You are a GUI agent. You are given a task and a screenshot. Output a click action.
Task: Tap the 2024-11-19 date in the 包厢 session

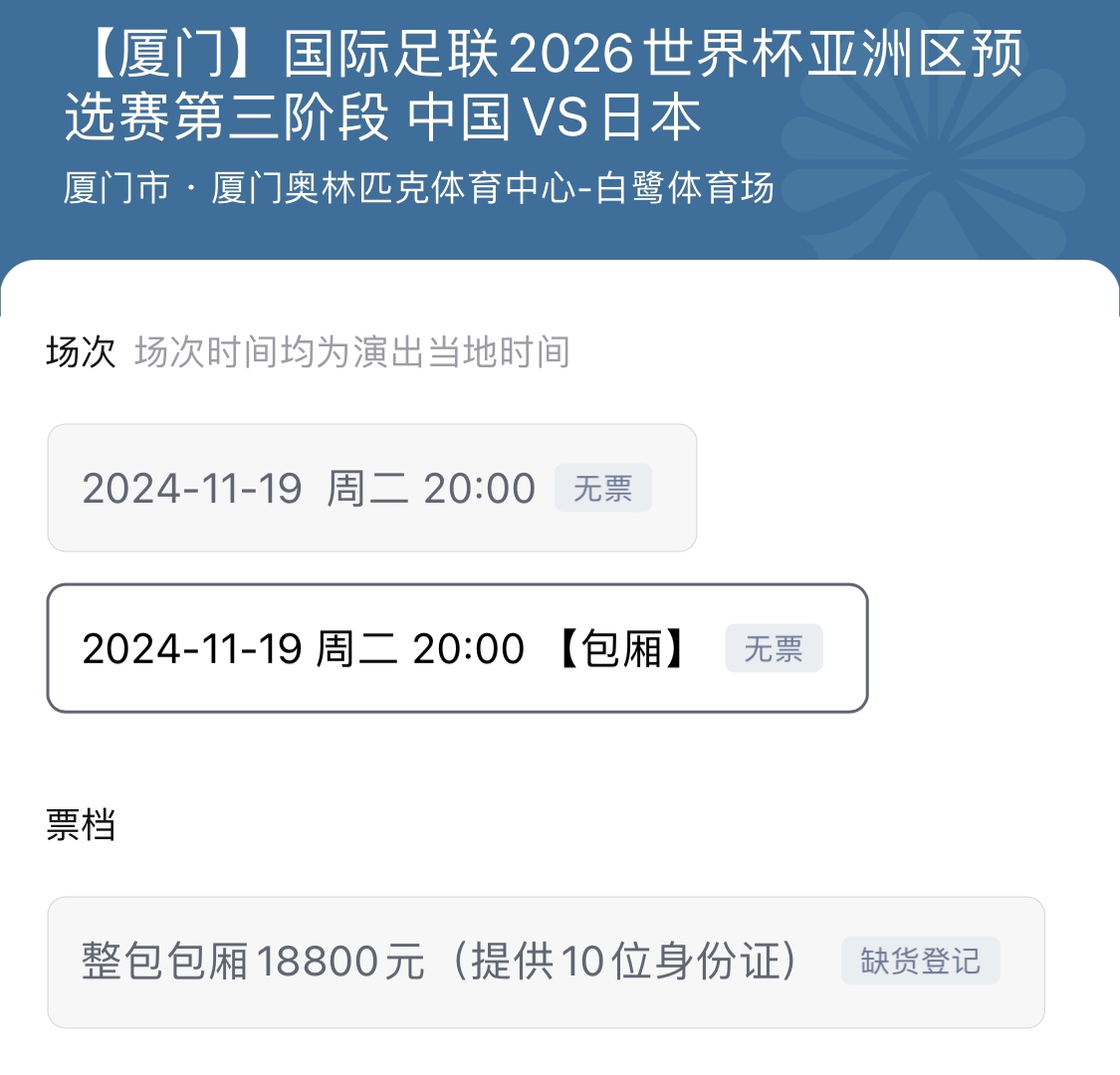click(191, 649)
